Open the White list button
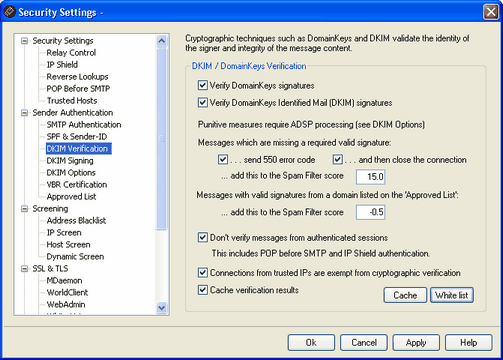The width and height of the screenshot is (503, 360). pos(452,295)
